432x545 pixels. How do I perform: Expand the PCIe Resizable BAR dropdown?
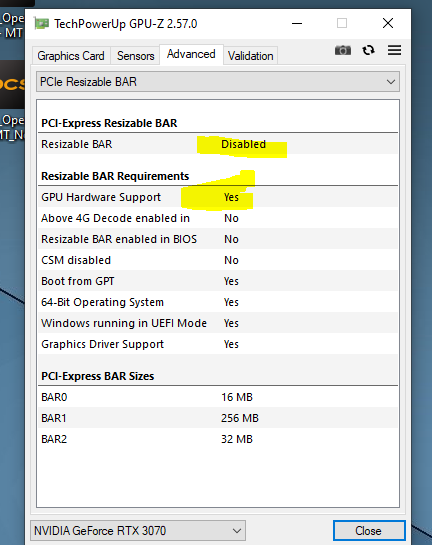pyautogui.click(x=218, y=82)
